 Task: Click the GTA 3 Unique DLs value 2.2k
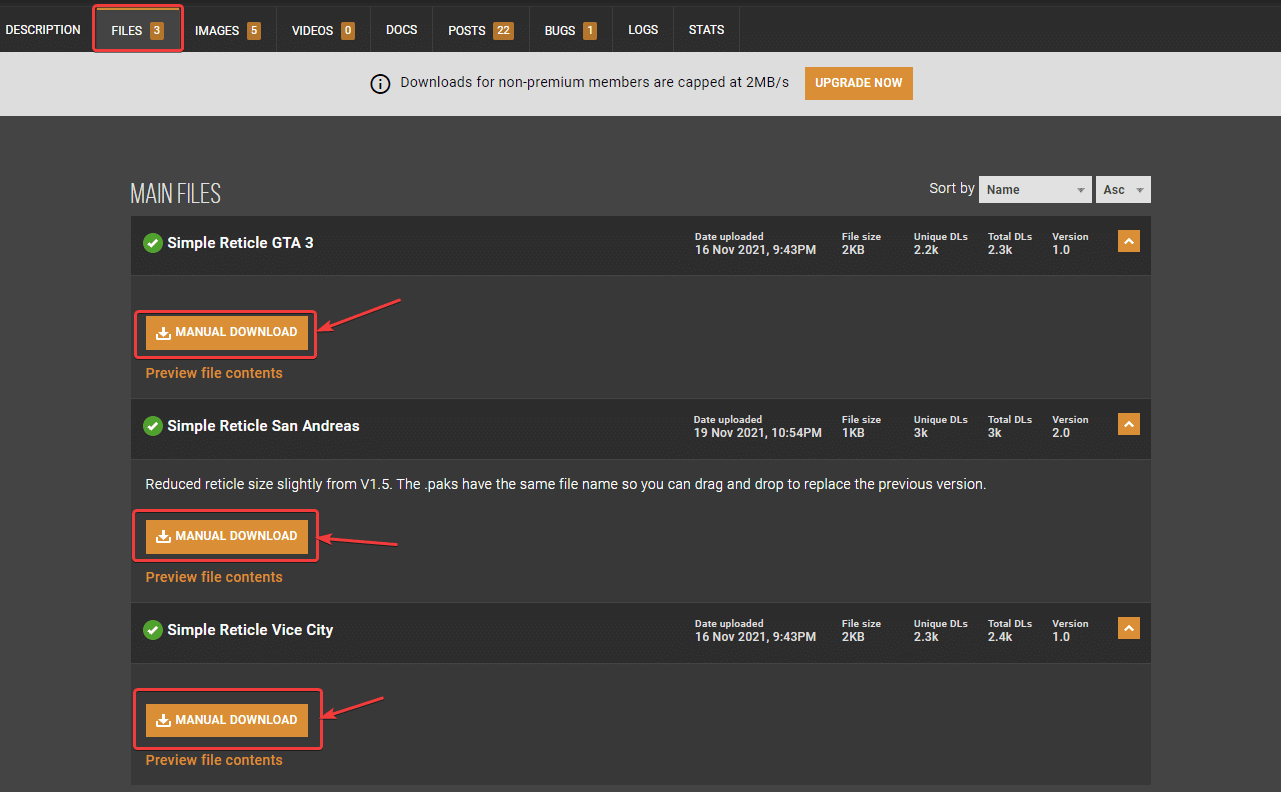pos(926,250)
